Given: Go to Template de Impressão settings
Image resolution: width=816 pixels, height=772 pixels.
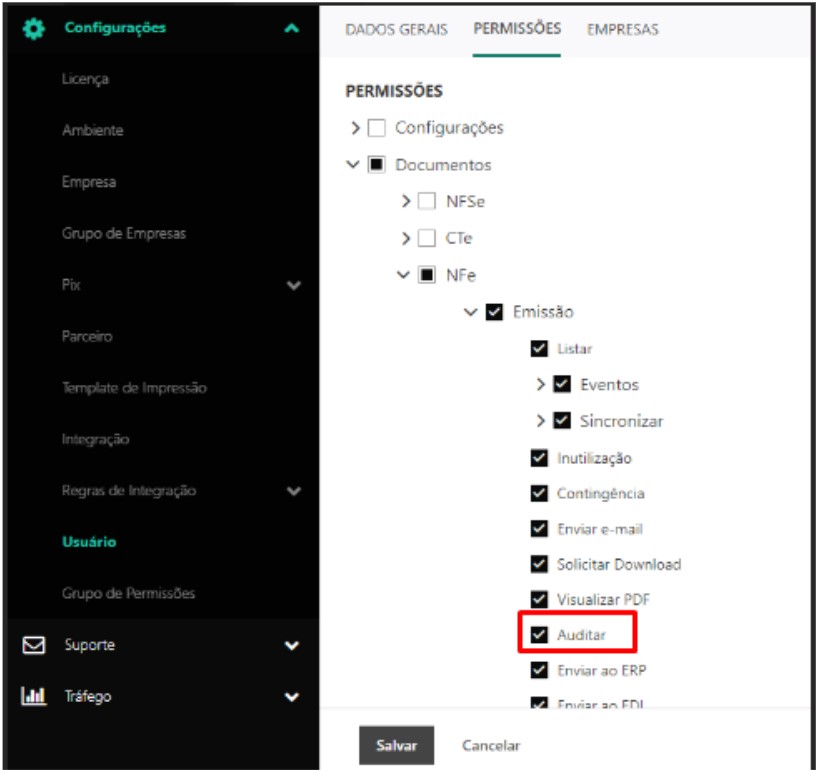Looking at the screenshot, I should pos(134,388).
